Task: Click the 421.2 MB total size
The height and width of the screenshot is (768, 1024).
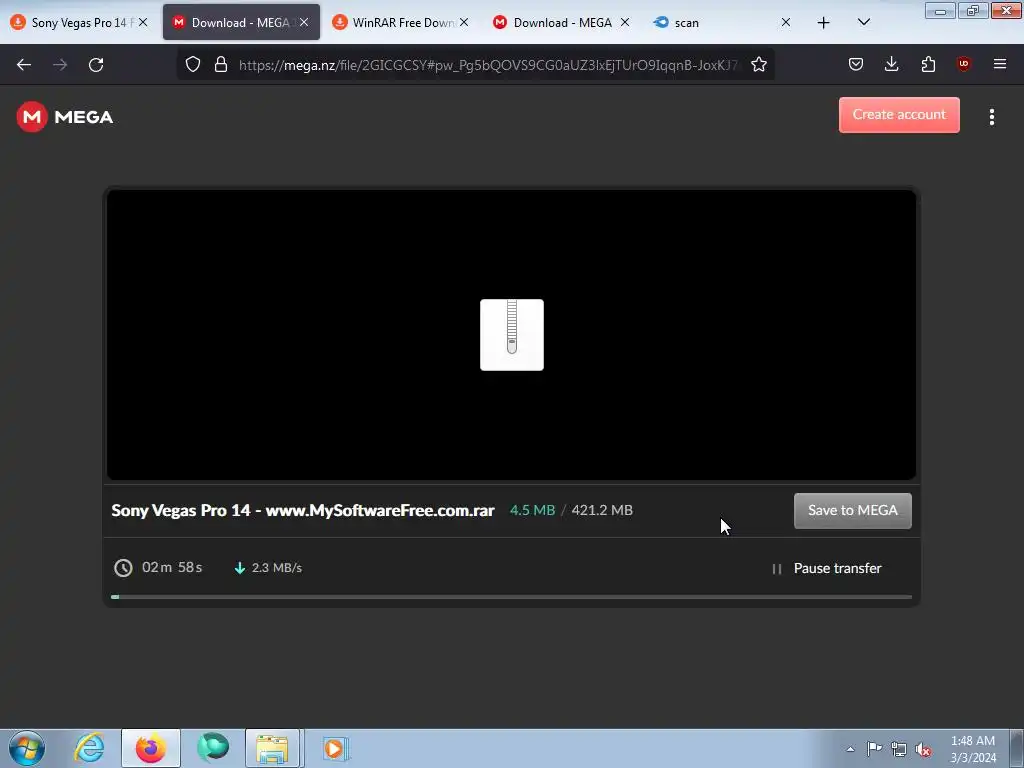Action: (x=602, y=510)
